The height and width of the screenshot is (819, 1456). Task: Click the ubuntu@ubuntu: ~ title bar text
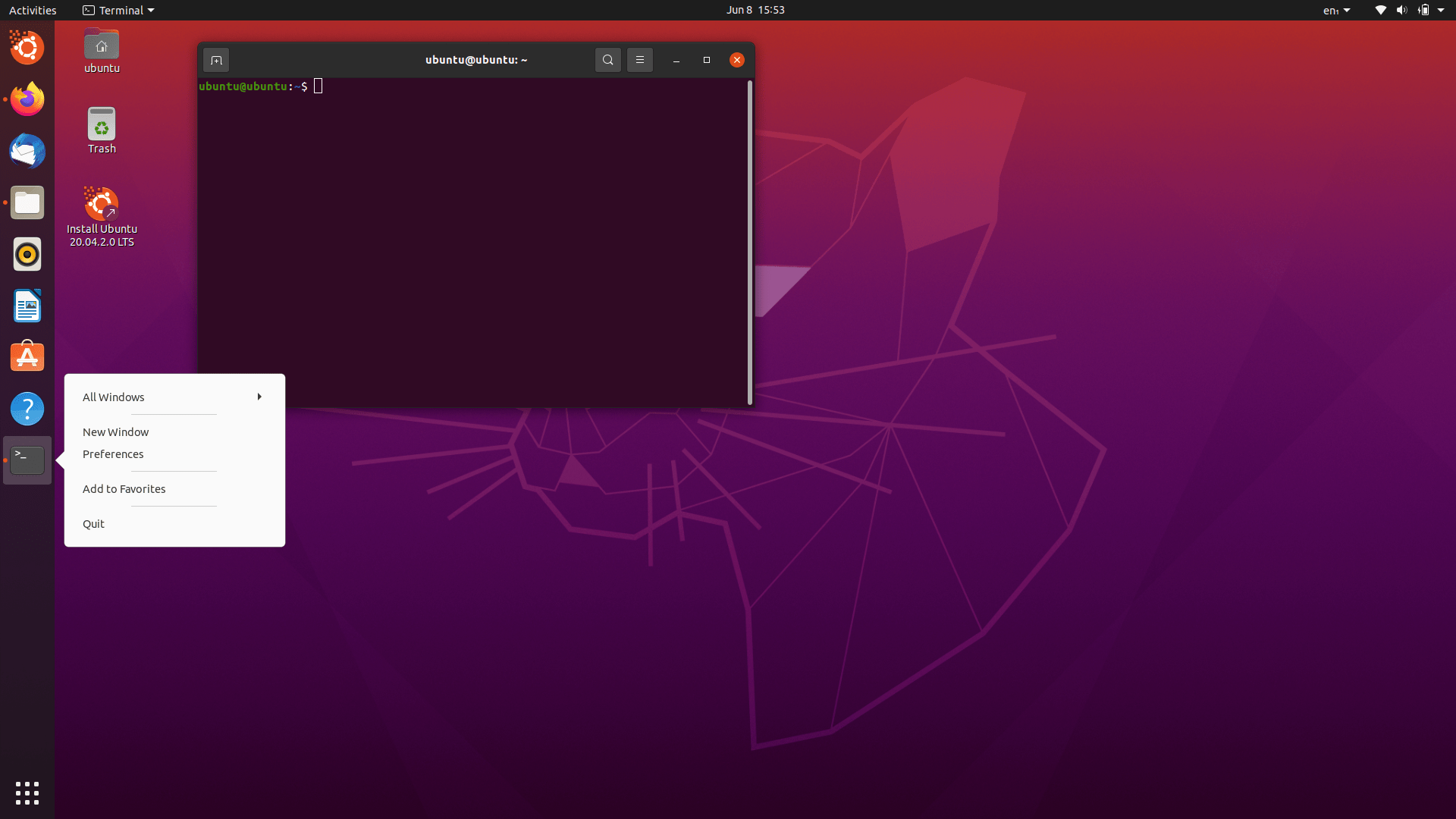tap(476, 60)
